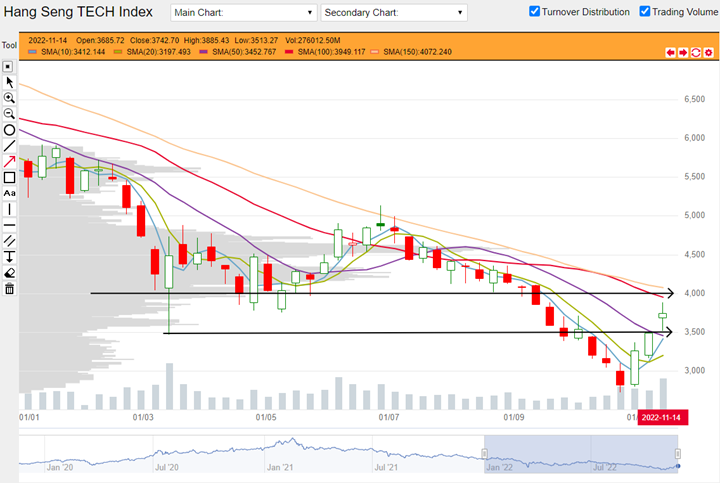Image resolution: width=720 pixels, height=483 pixels.
Task: Select the horizontal line tool
Action: click(9, 225)
